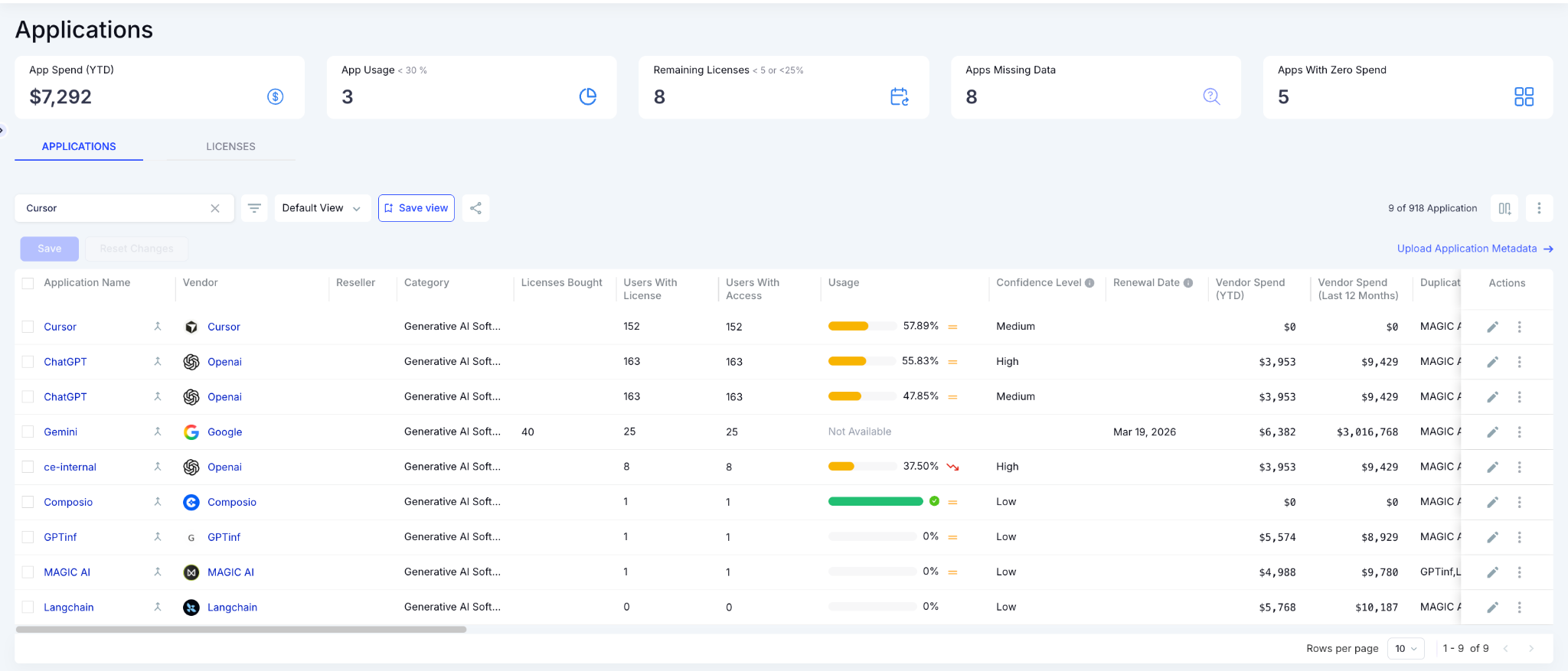Switch to the APPLICATIONS tab
Viewport: 1568px width, 671px height.
(x=79, y=146)
